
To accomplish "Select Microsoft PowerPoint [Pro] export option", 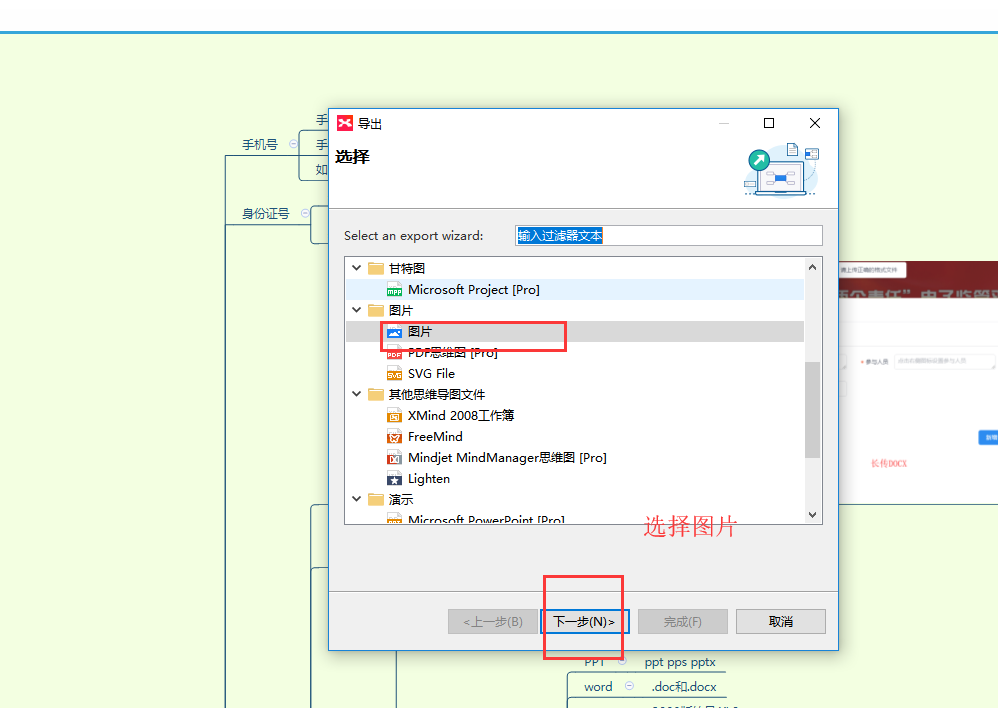I will click(x=486, y=519).
